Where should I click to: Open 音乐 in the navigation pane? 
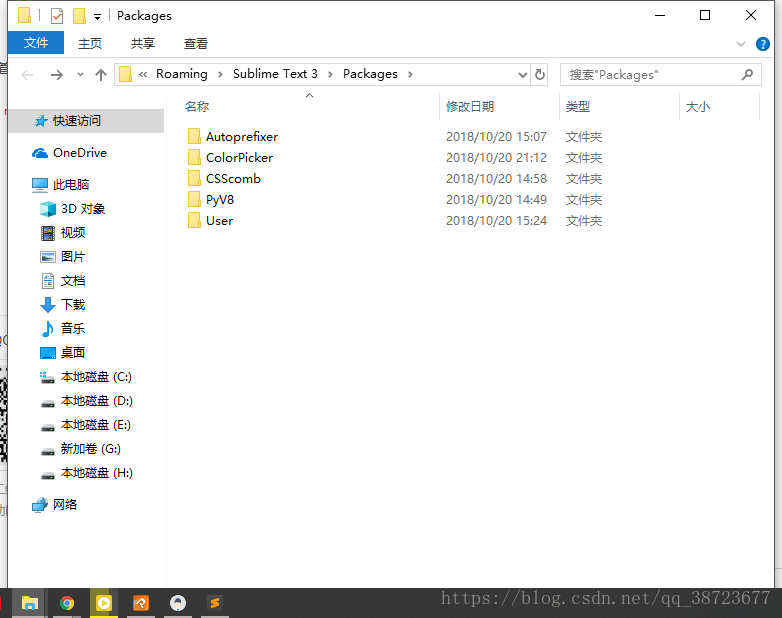[x=73, y=328]
